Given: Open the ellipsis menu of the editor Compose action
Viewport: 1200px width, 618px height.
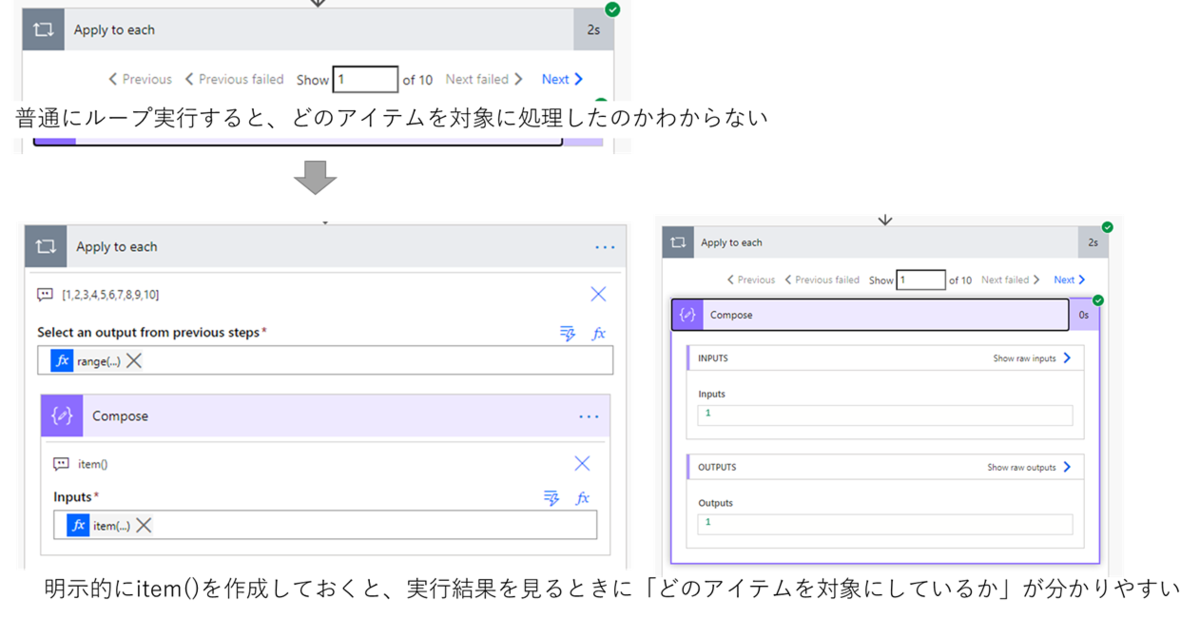Looking at the screenshot, I should coord(589,417).
